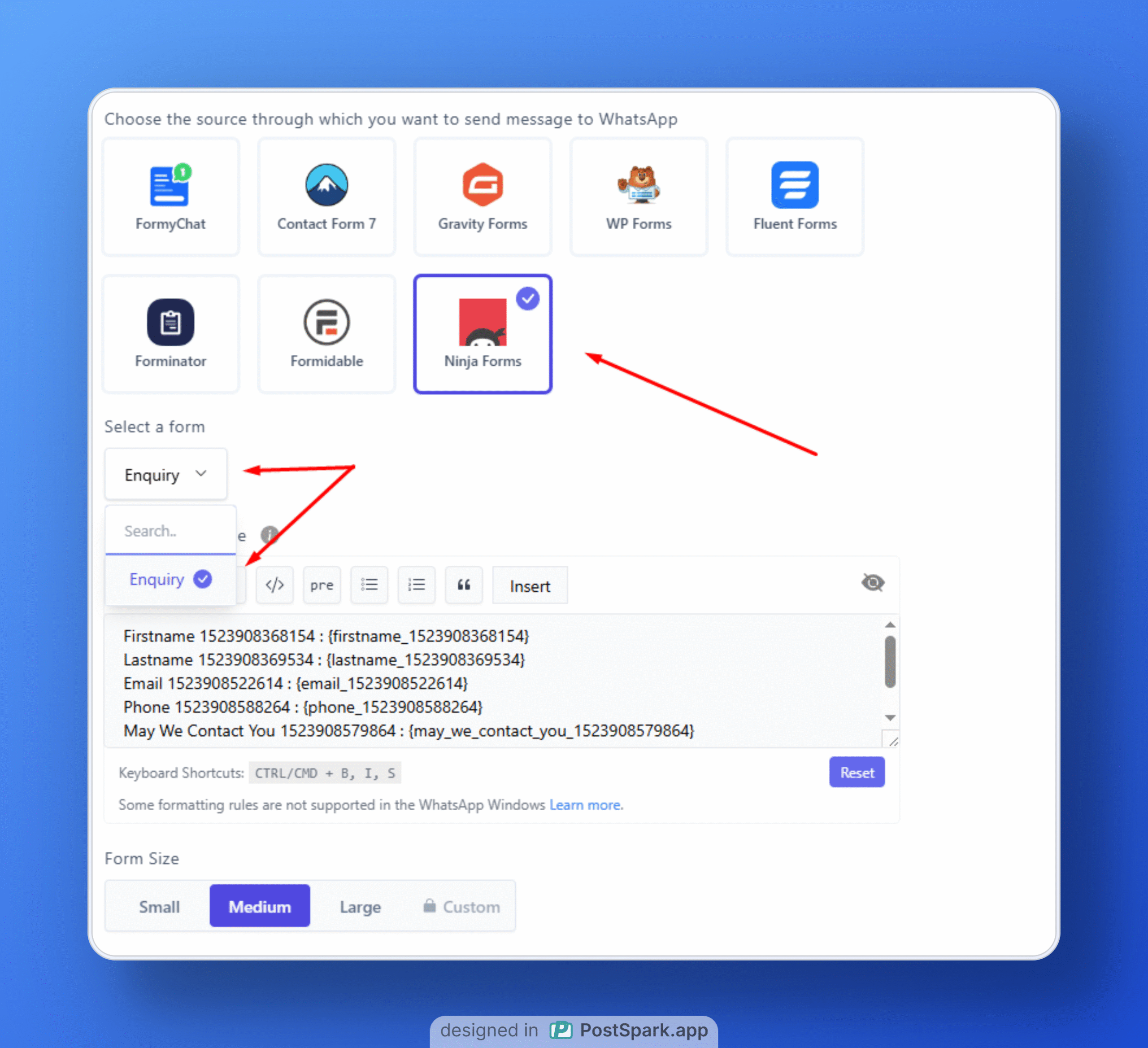The height and width of the screenshot is (1048, 1148).
Task: Apply pre block formatting
Action: (x=322, y=585)
